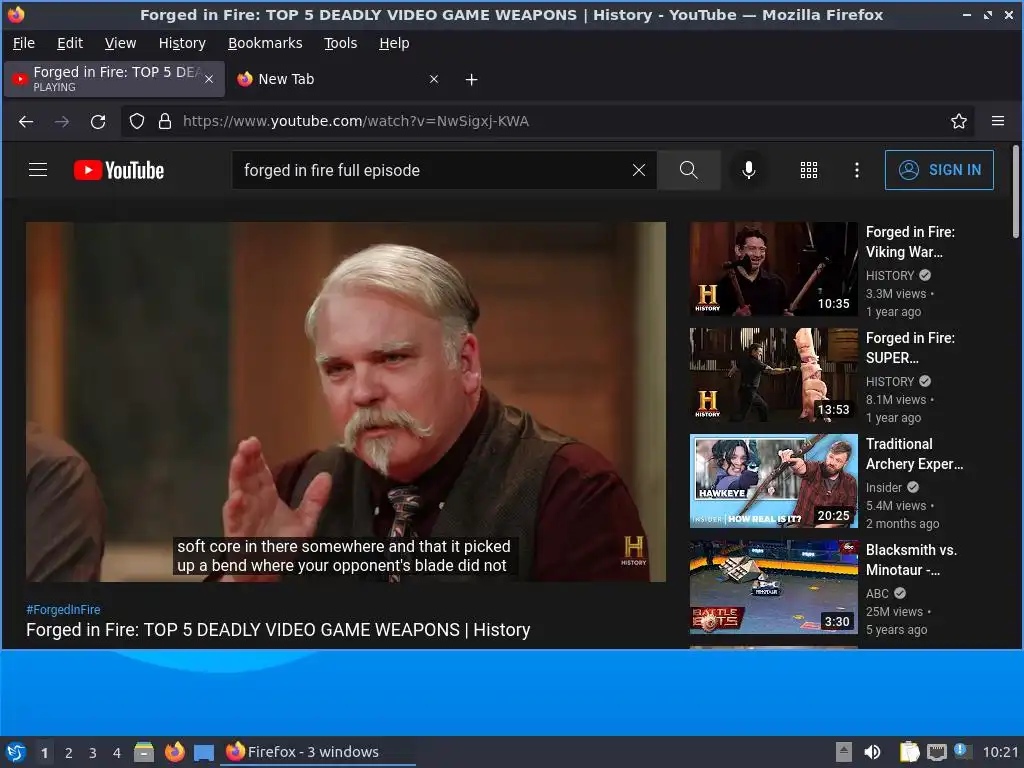Open Forged in Fire: Viking War video title
1024x768 pixels.
(x=910, y=242)
